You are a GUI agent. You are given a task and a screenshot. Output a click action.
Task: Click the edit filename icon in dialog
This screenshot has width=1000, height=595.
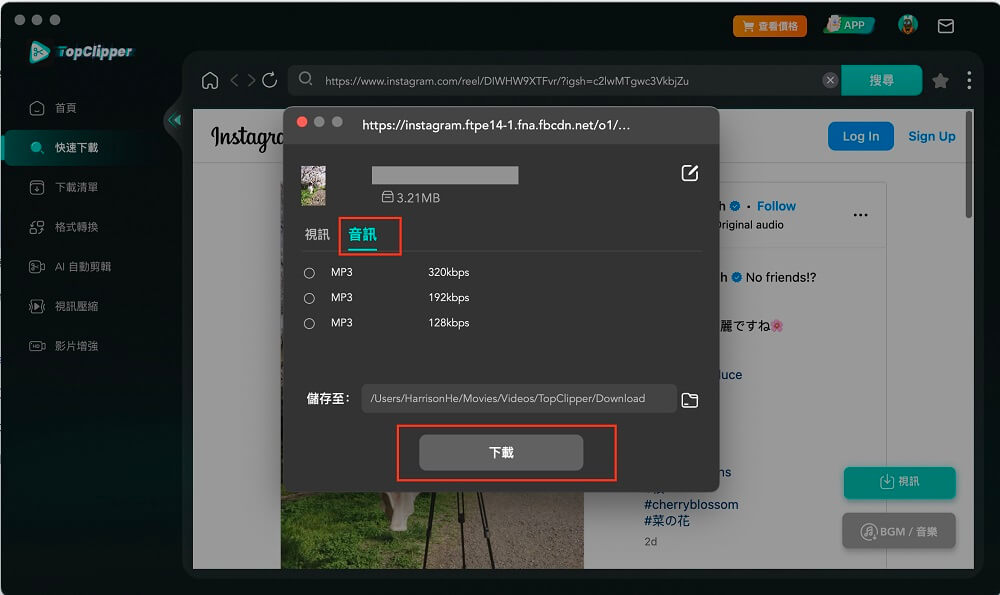(689, 173)
